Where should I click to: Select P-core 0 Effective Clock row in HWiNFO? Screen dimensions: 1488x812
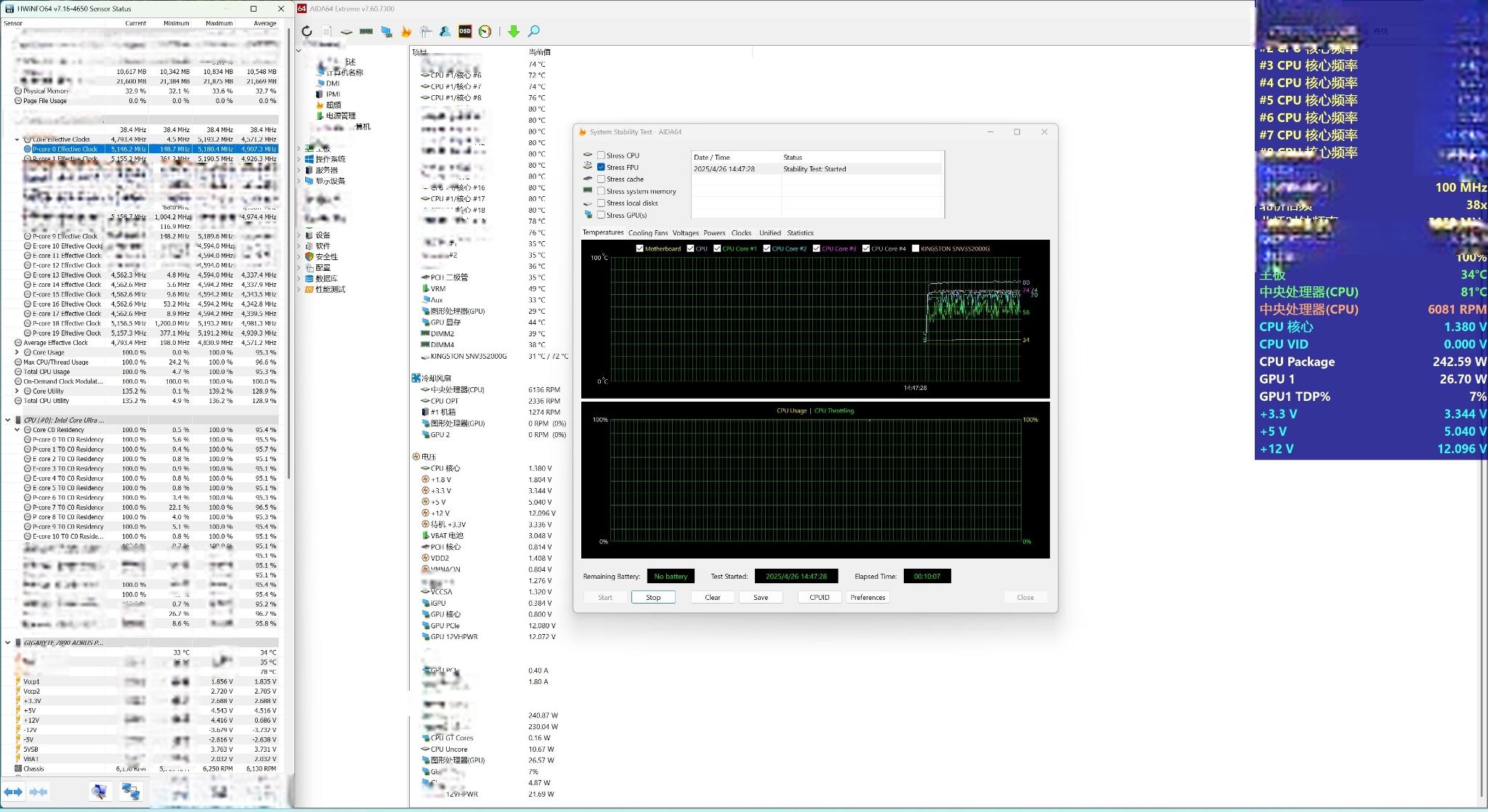tap(150, 149)
